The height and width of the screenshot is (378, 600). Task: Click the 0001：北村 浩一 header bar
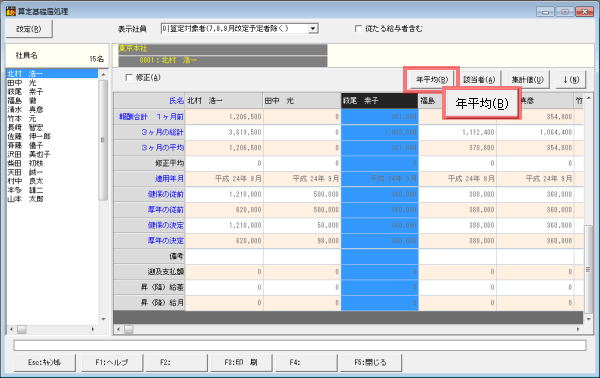point(223,61)
